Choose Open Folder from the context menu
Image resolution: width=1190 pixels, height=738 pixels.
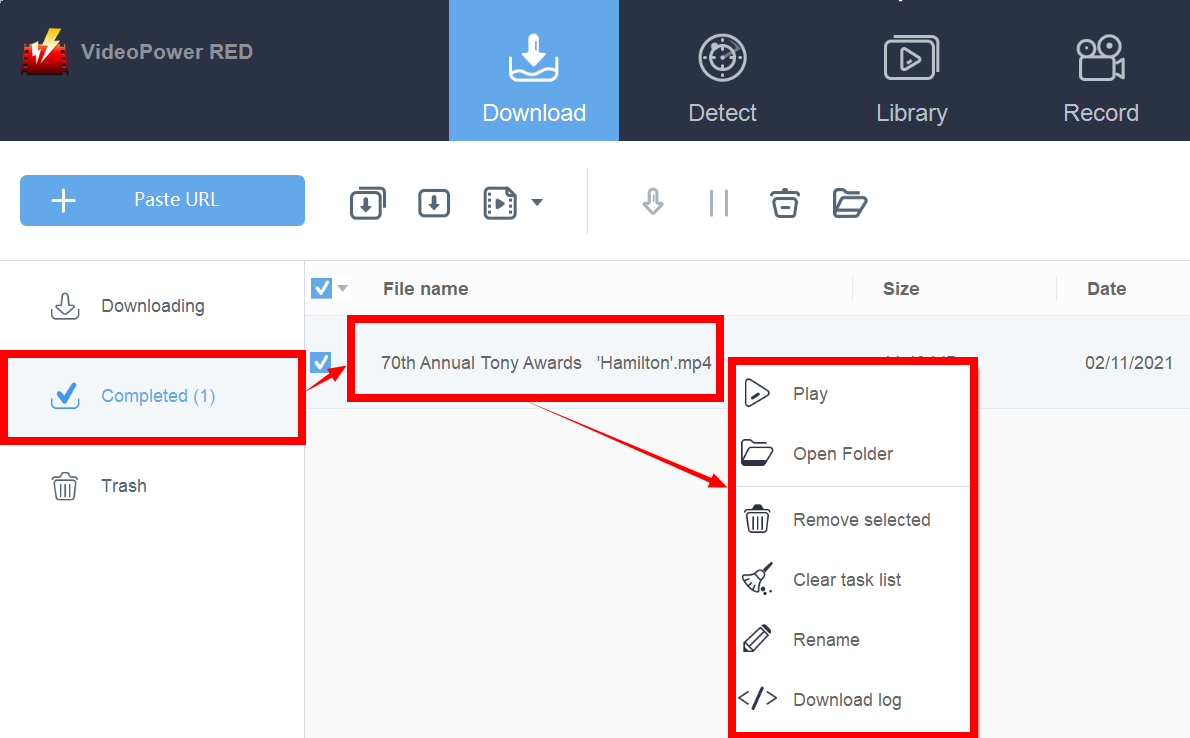854,454
